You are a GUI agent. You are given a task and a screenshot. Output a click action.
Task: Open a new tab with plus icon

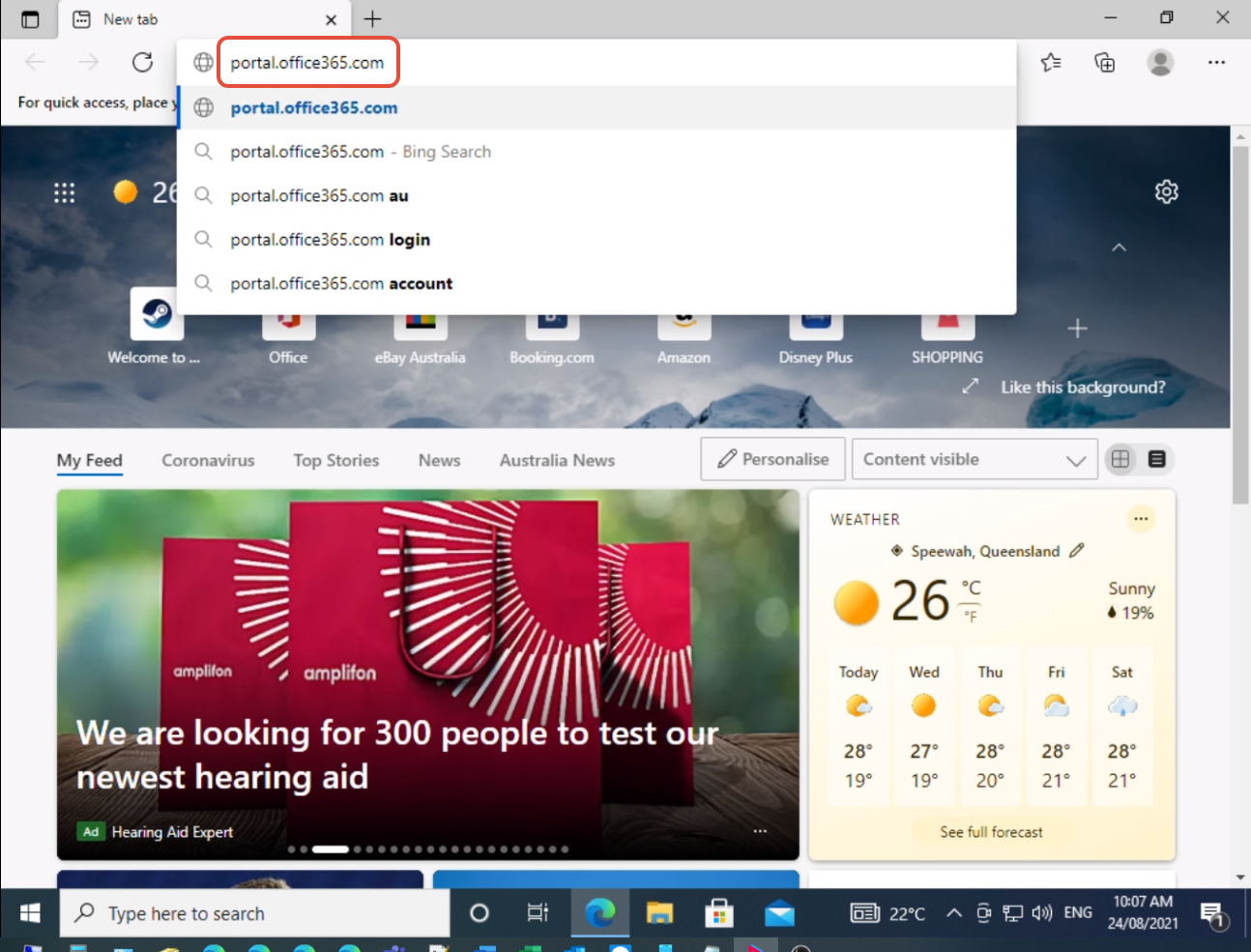coord(372,19)
